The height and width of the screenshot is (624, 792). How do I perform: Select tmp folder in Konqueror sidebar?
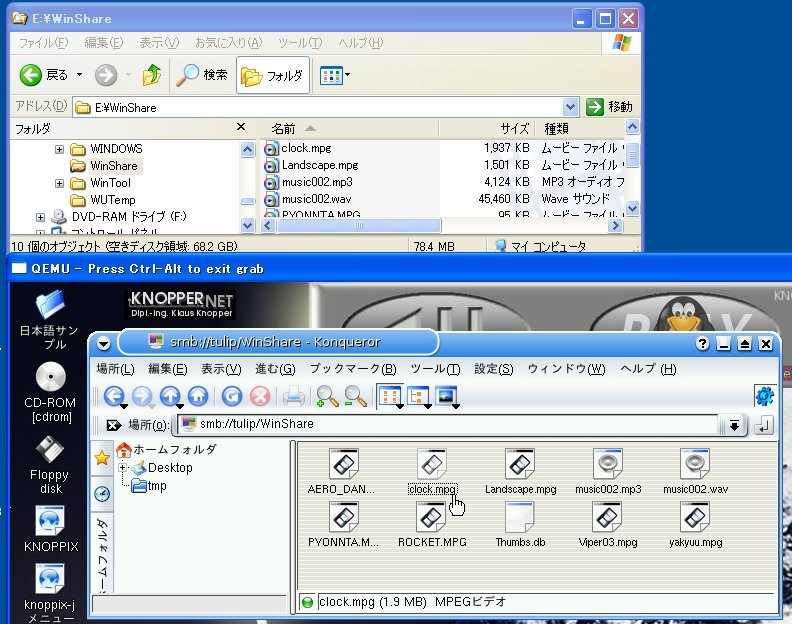[x=149, y=486]
